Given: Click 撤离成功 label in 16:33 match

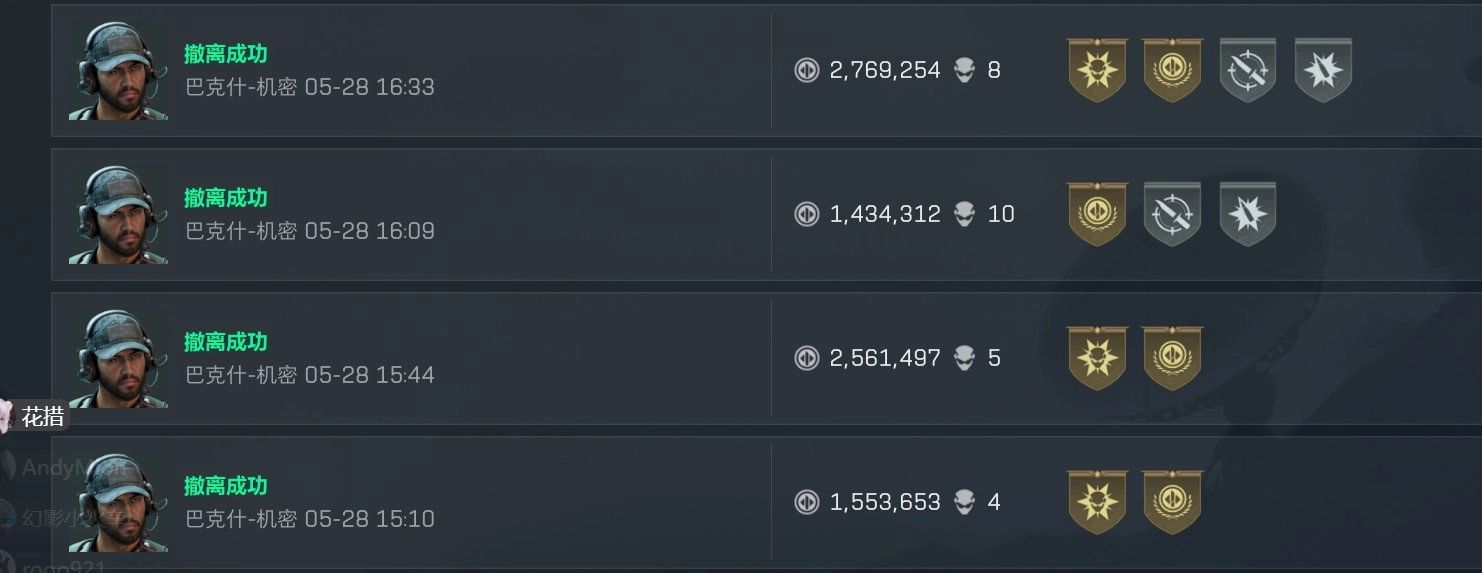Looking at the screenshot, I should coord(226,54).
